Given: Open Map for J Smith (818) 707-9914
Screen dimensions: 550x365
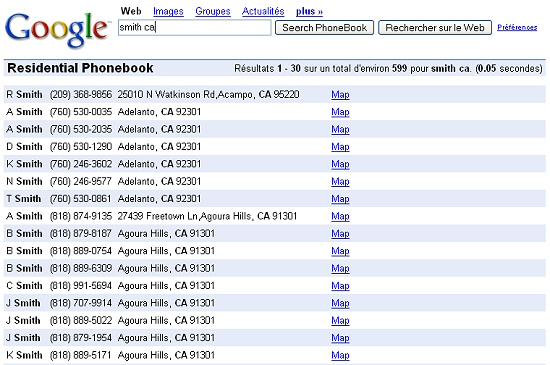Looking at the screenshot, I should 340,303.
